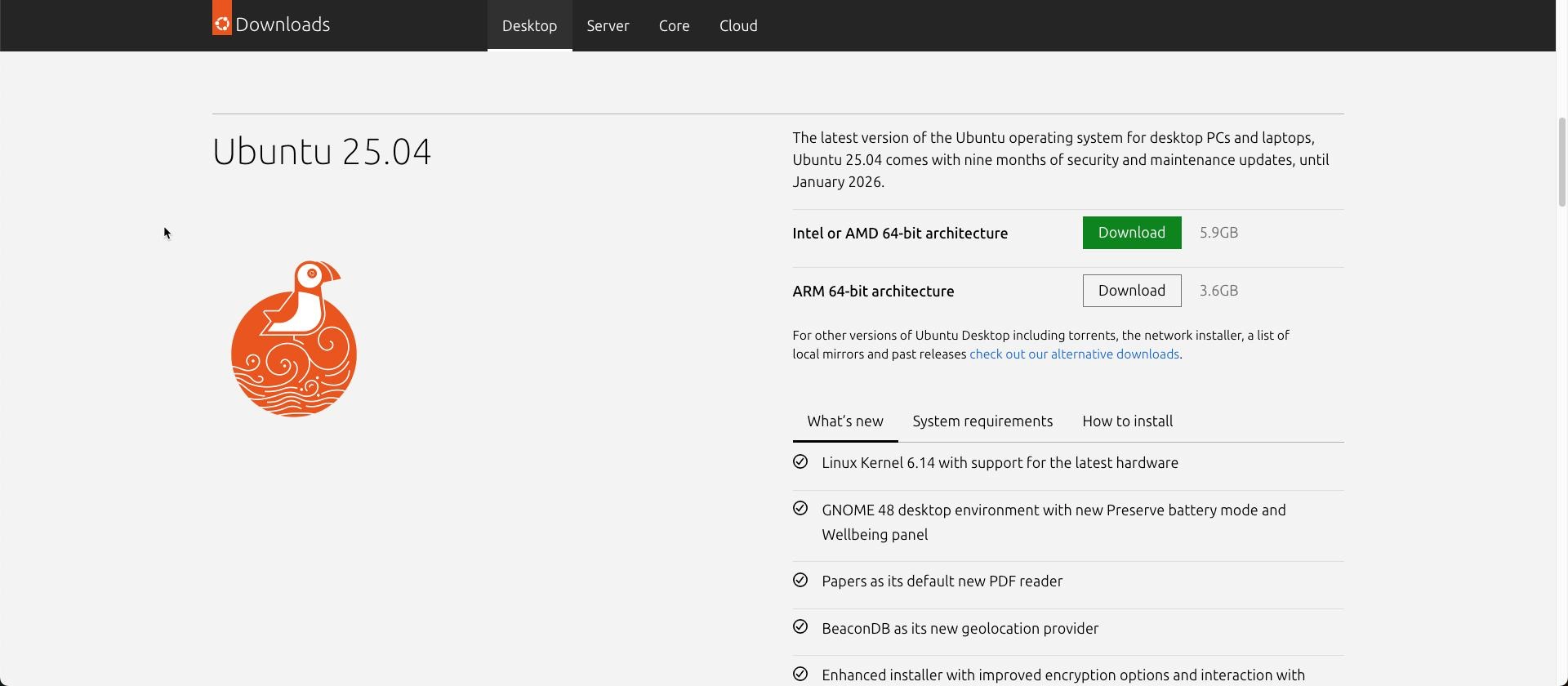Click the checkmark icon beside Papers PDF reader
Viewport: 1568px width, 686px height.
click(800, 580)
